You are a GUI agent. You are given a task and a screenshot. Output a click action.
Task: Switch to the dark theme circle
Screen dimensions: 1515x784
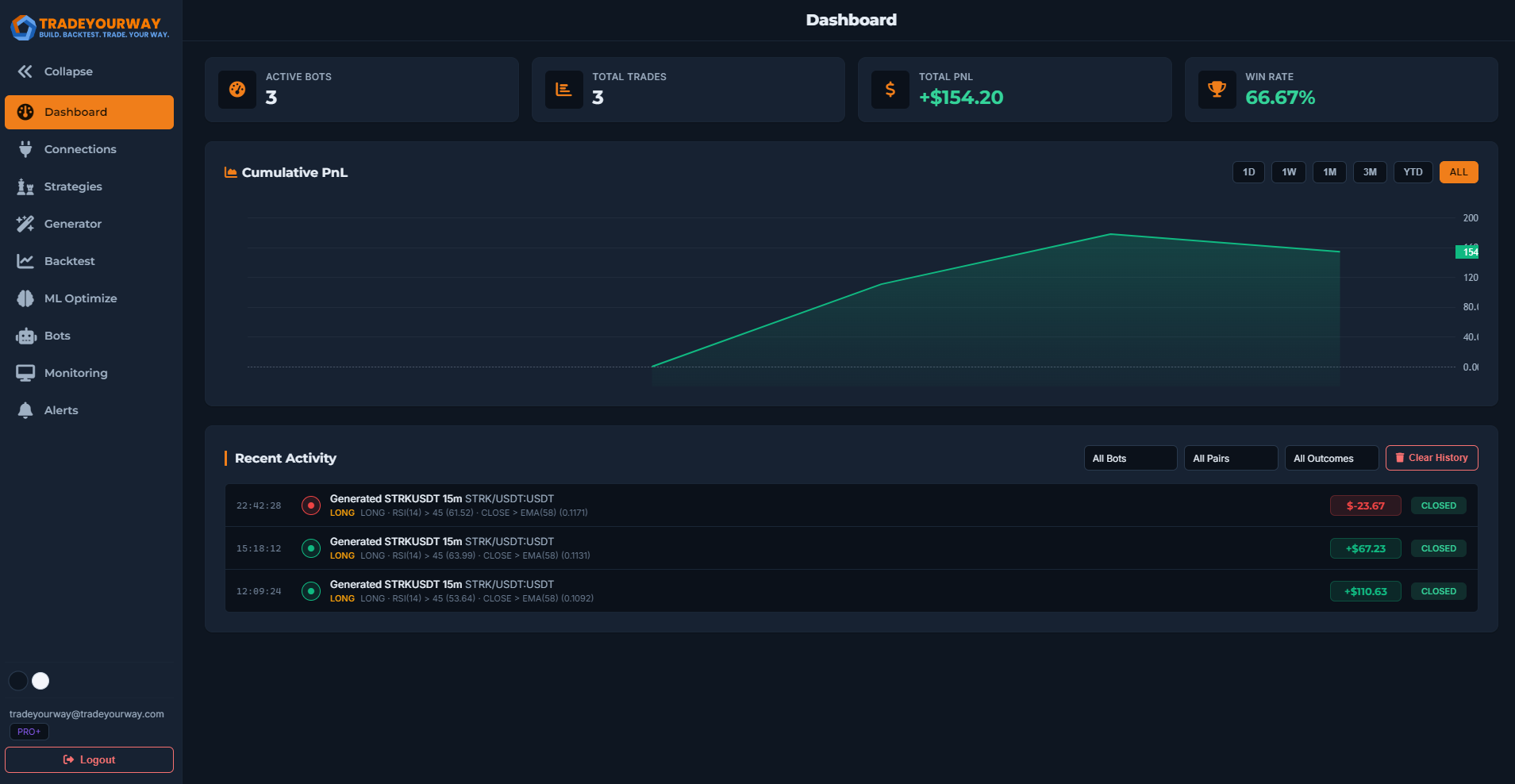pos(18,681)
